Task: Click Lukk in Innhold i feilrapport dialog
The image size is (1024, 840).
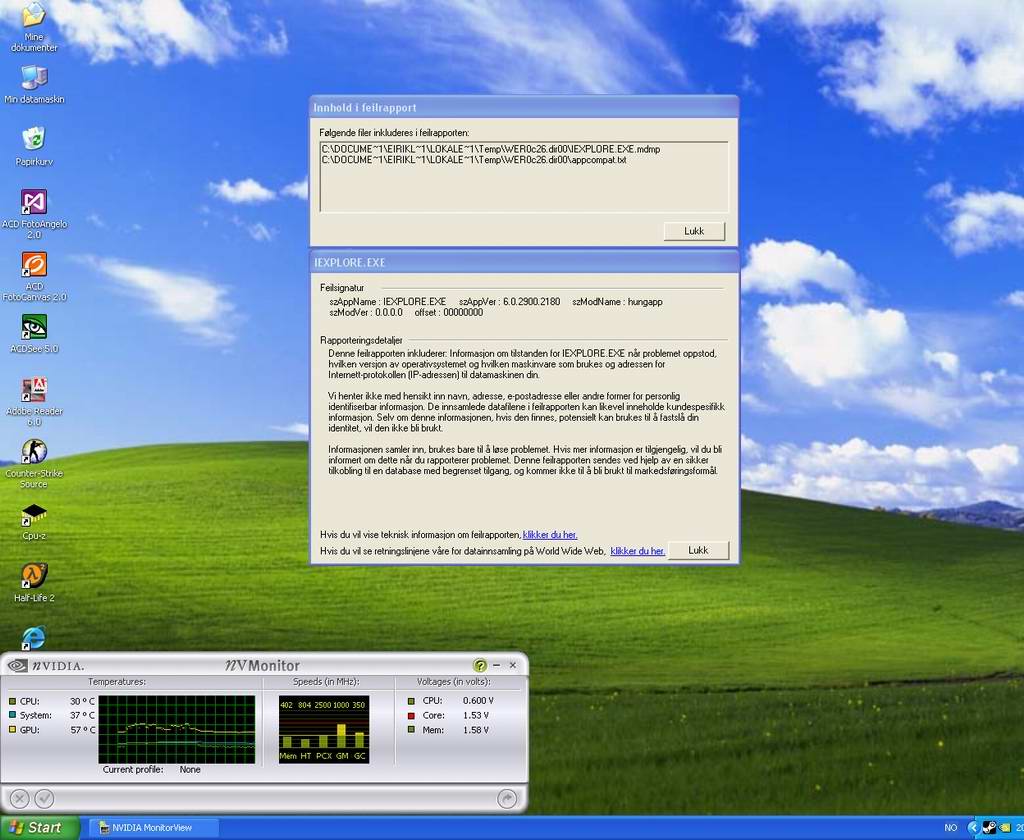Action: [694, 231]
